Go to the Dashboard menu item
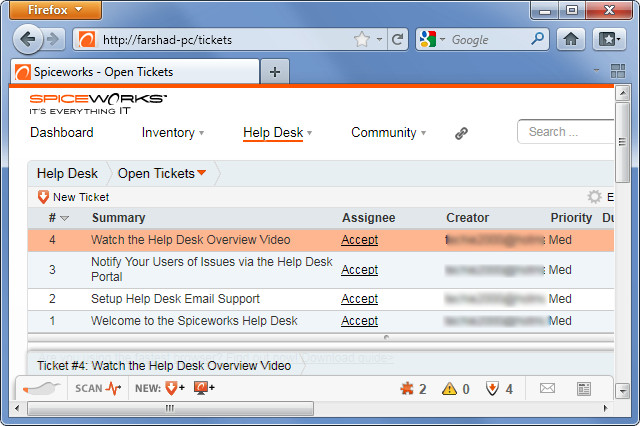The image size is (640, 426). point(62,133)
